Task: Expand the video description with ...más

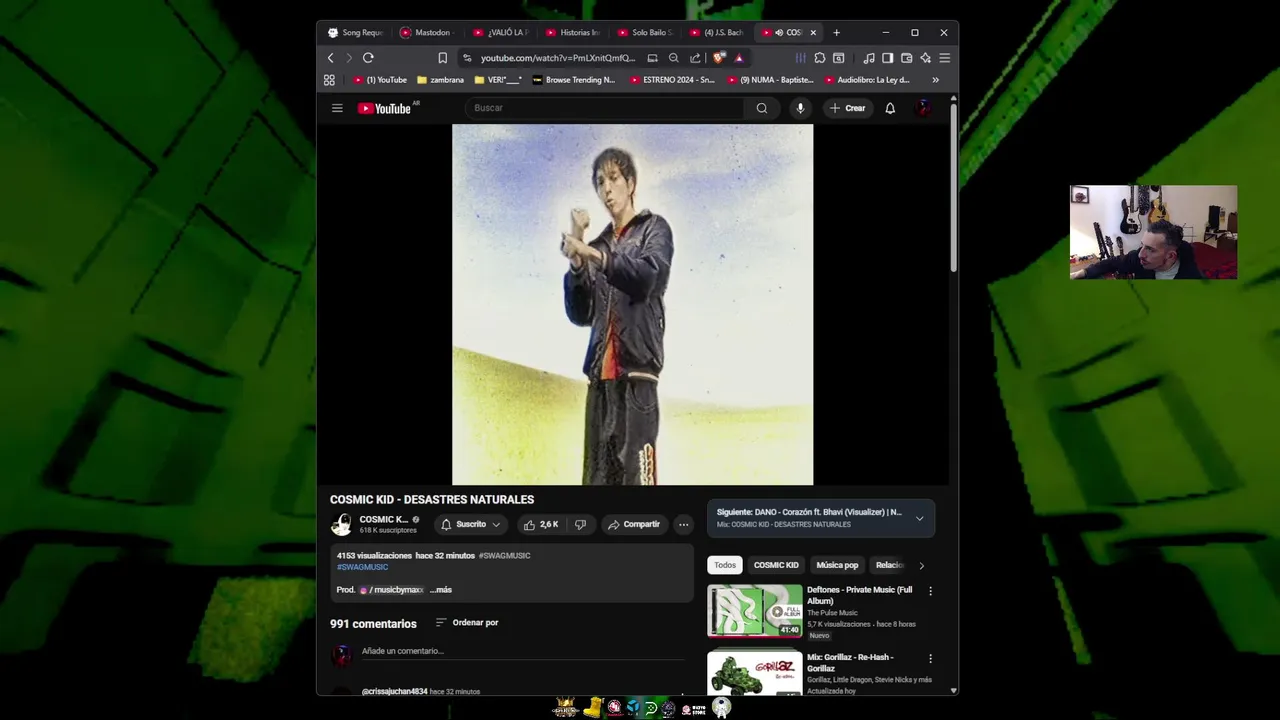Action: 441,590
